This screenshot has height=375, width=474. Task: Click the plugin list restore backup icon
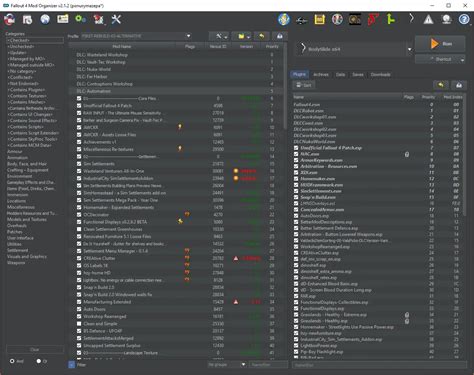441,85
